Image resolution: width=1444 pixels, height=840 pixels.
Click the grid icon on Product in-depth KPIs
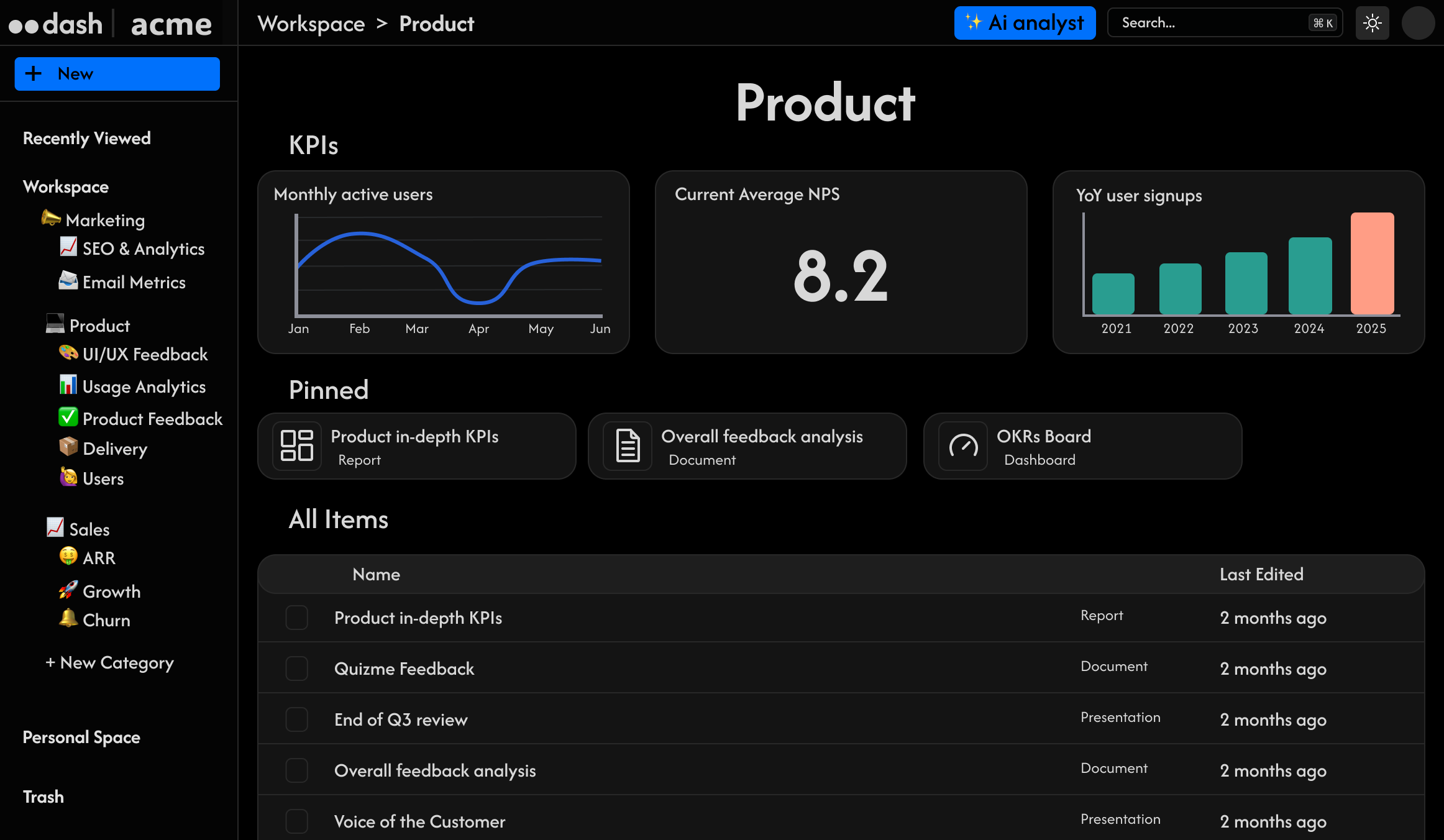click(x=296, y=445)
